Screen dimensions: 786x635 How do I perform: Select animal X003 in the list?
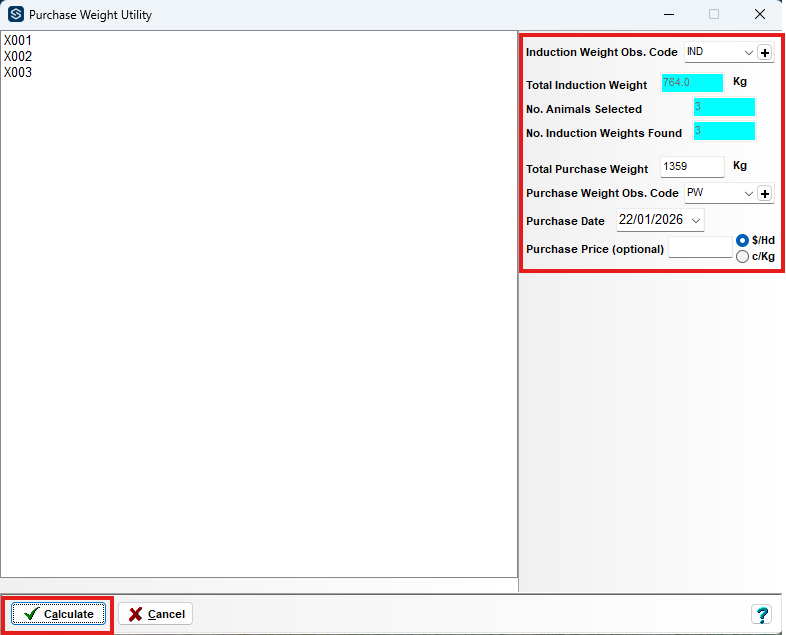(18, 73)
